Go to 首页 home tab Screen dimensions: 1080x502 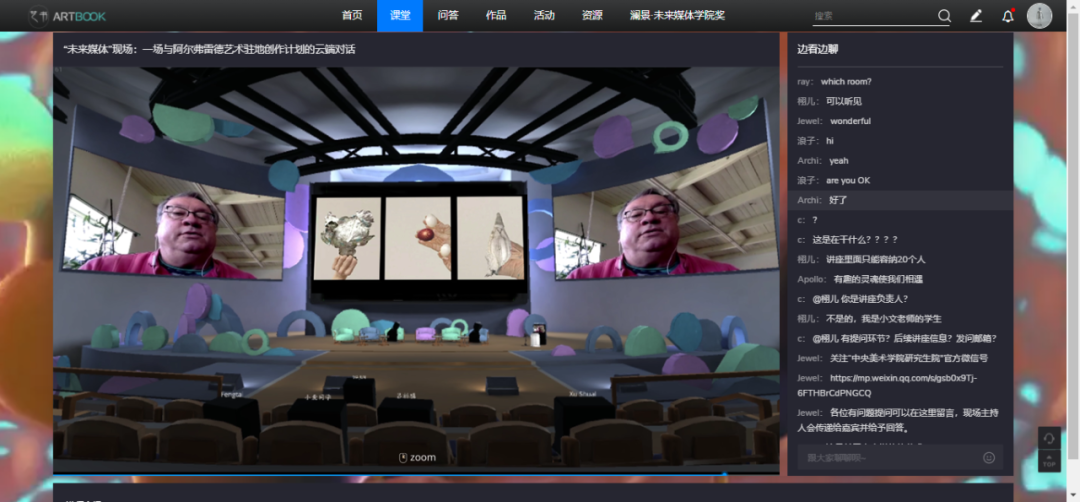(352, 16)
